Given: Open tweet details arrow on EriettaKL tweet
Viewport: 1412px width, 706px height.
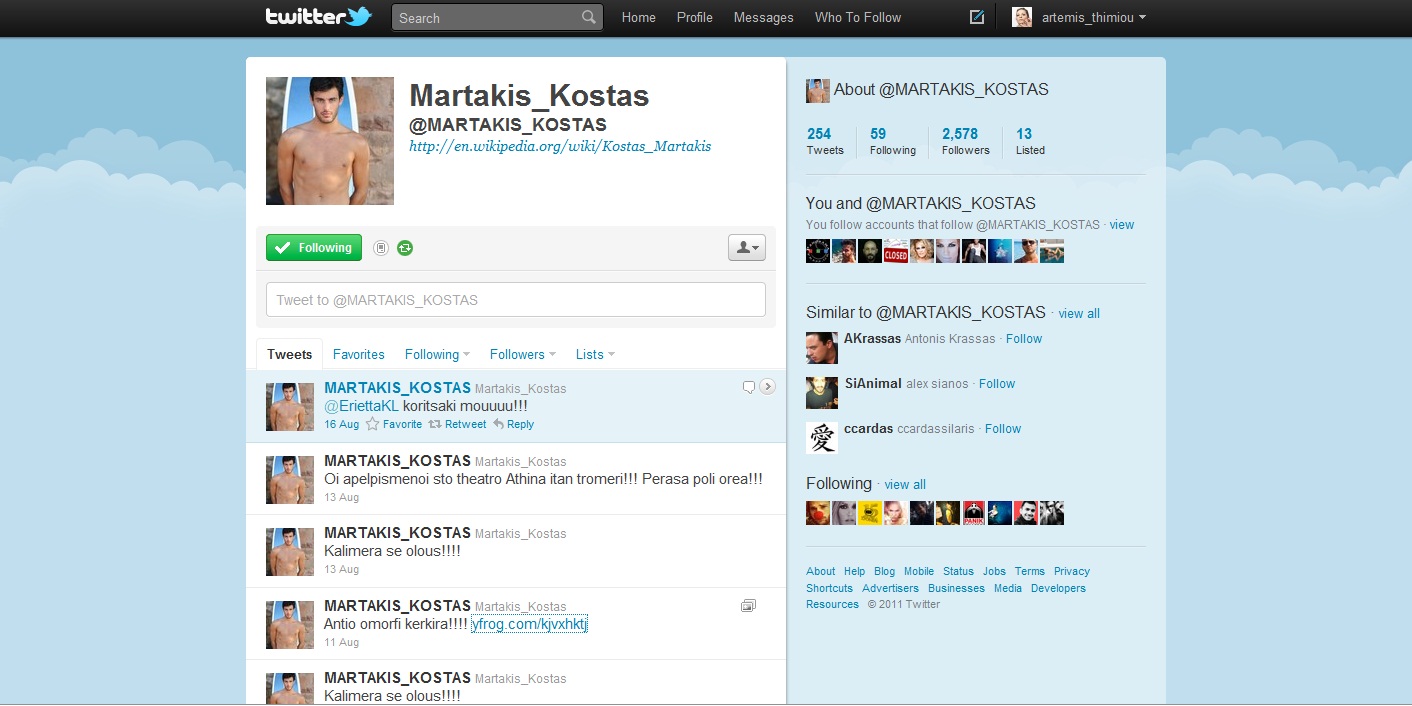Looking at the screenshot, I should click(x=768, y=387).
